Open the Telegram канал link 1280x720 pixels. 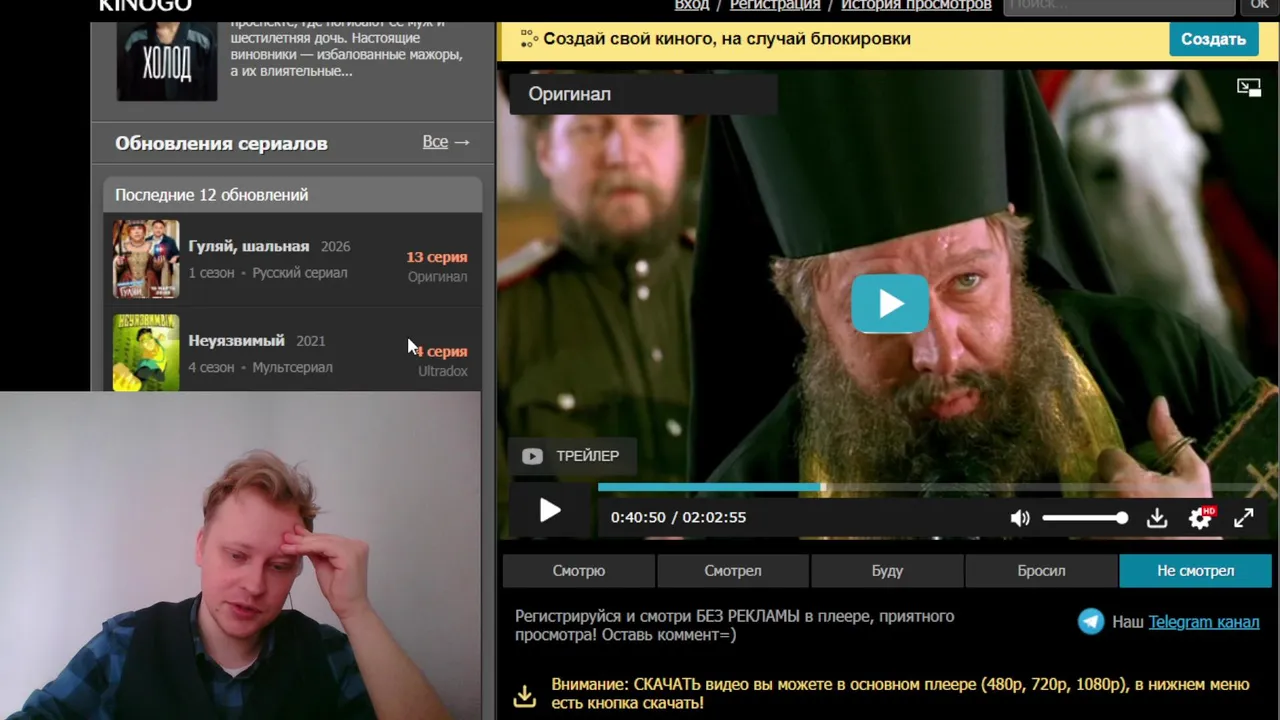(x=1203, y=622)
